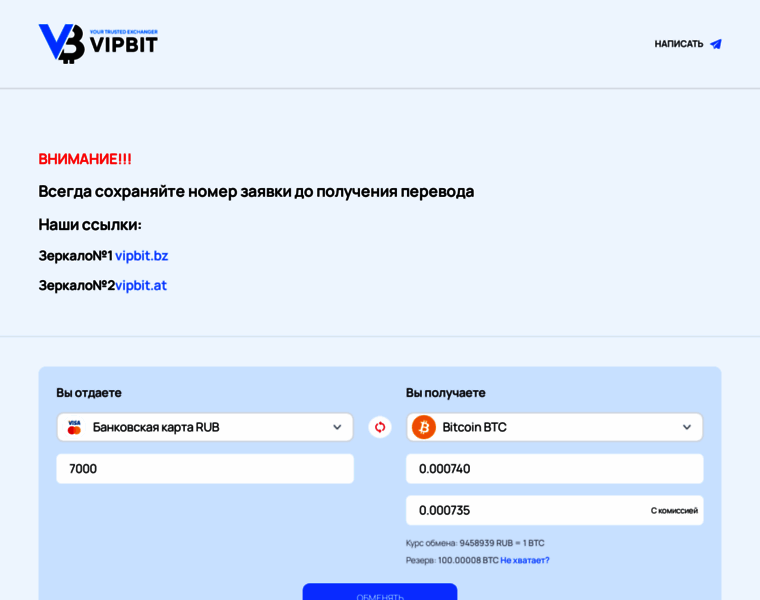Open the Bitcoin BTC dropdown

click(x=554, y=427)
